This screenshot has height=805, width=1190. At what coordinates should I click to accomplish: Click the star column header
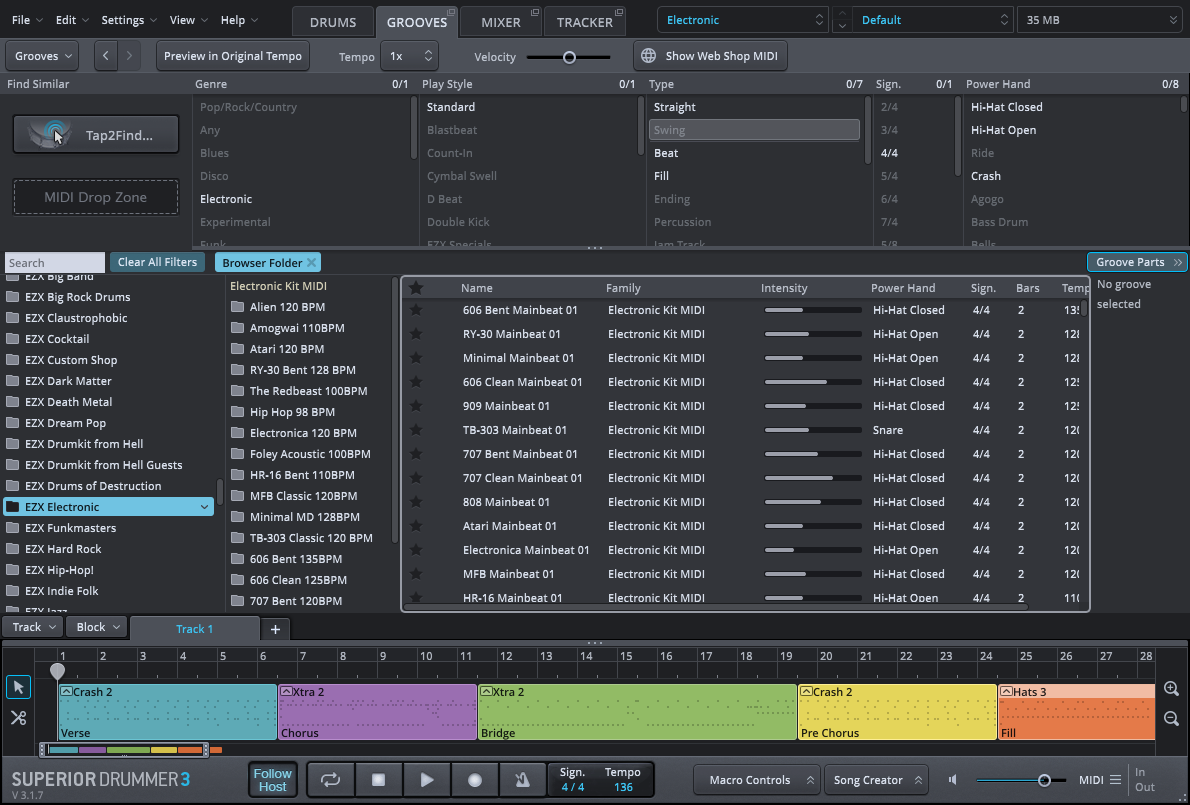pyautogui.click(x=416, y=288)
